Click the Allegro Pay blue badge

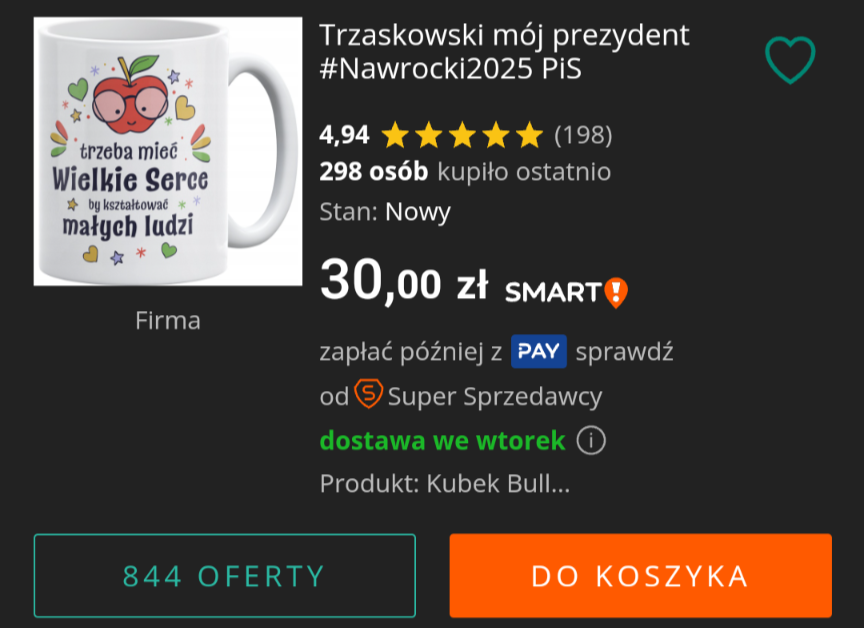538,351
